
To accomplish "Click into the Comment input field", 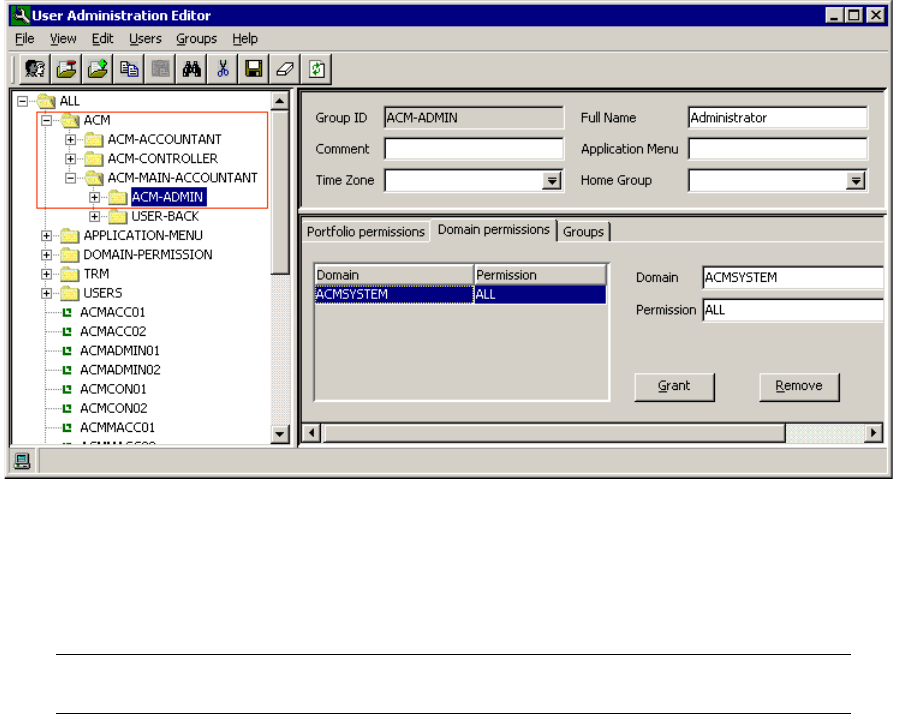I will (x=474, y=149).
